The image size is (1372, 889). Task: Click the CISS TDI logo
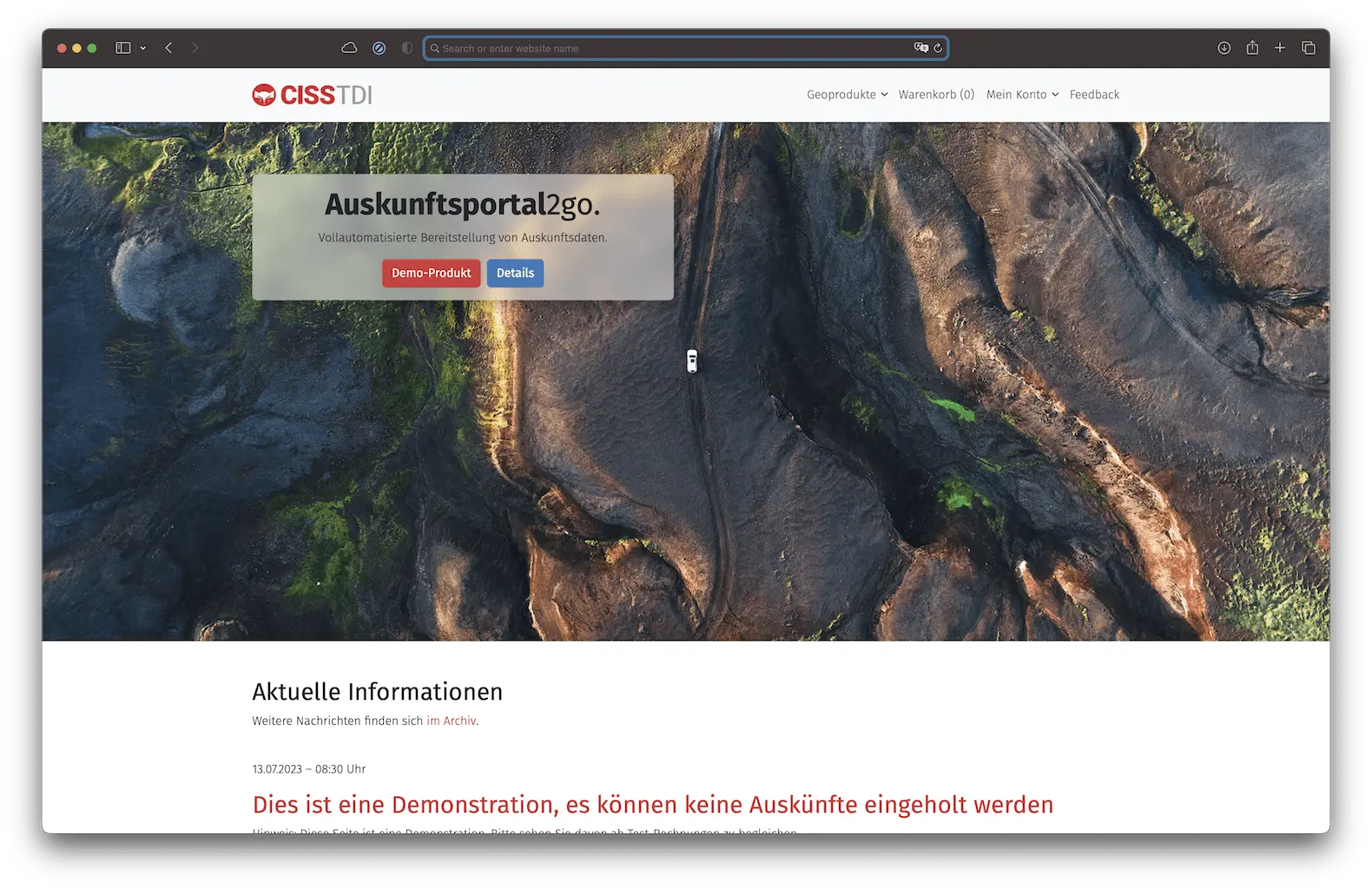click(x=312, y=95)
